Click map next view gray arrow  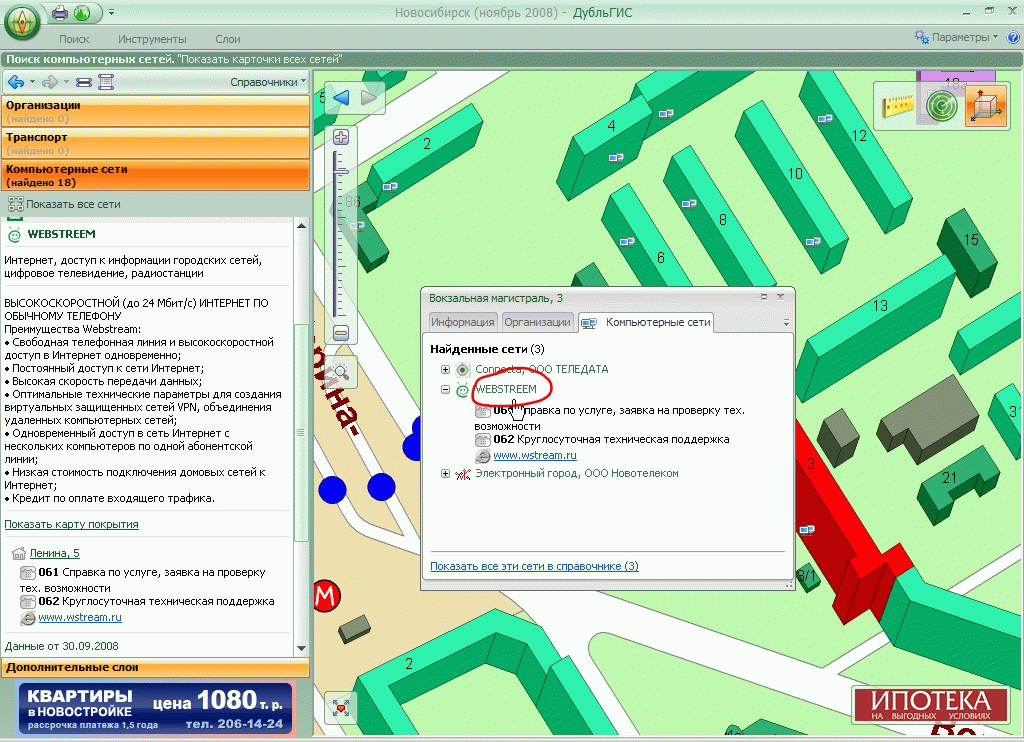click(369, 98)
